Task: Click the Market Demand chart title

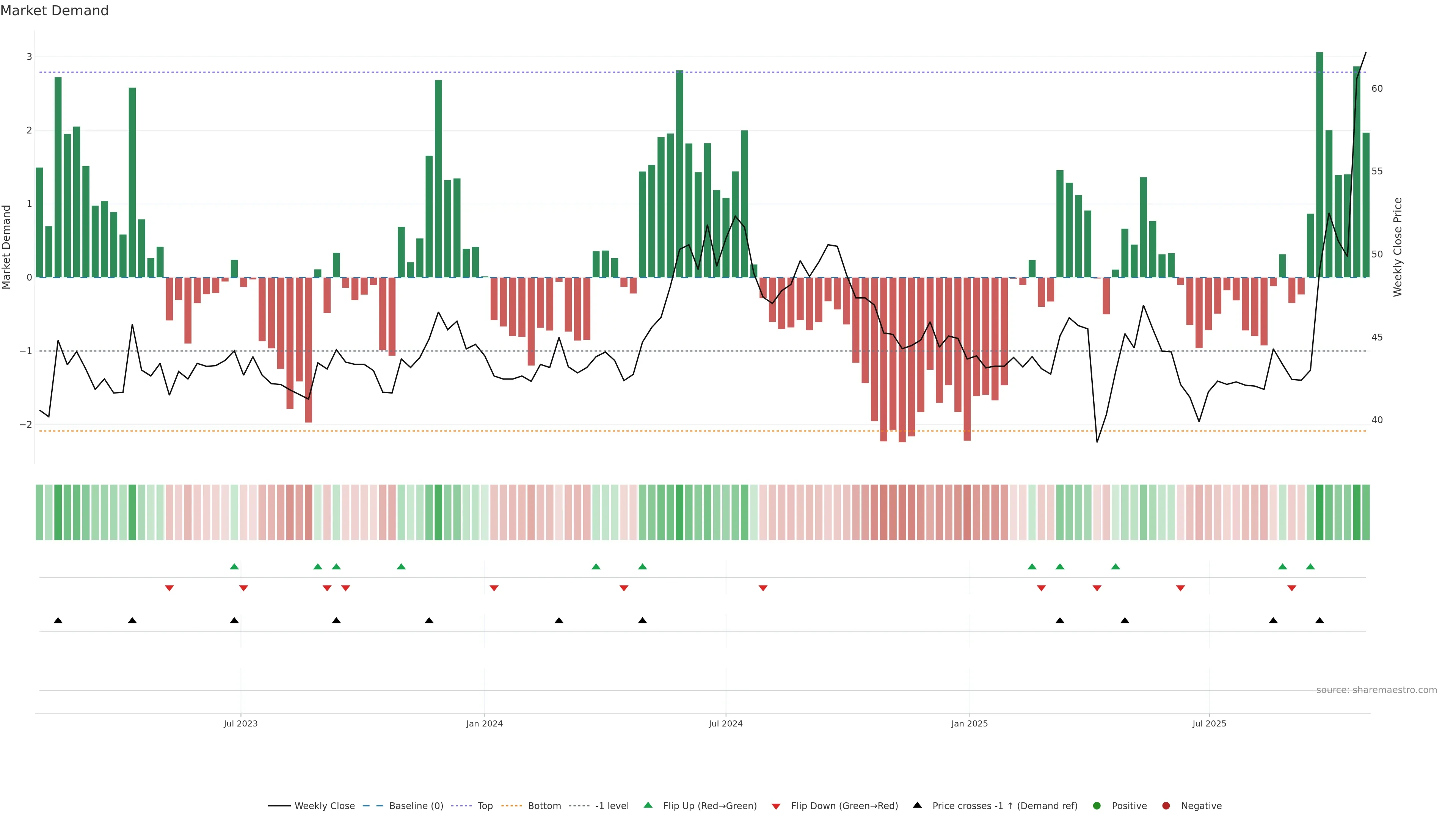Action: pos(54,11)
